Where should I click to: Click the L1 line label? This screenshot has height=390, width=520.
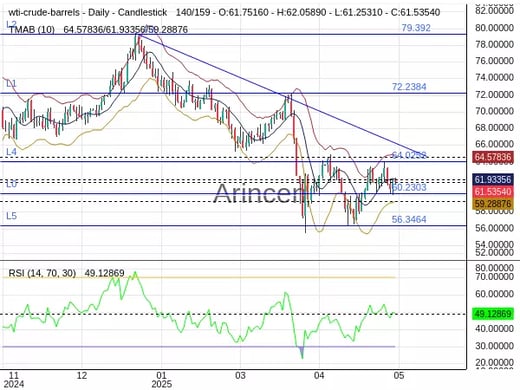[x=11, y=84]
